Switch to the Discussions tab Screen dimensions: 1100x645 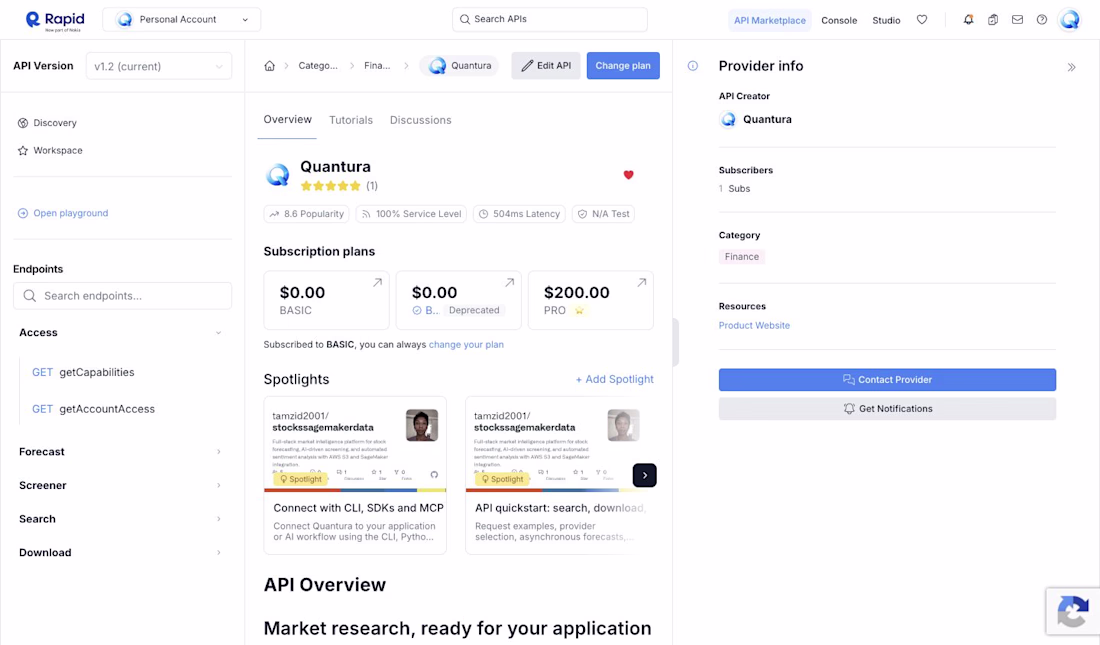pyautogui.click(x=421, y=120)
